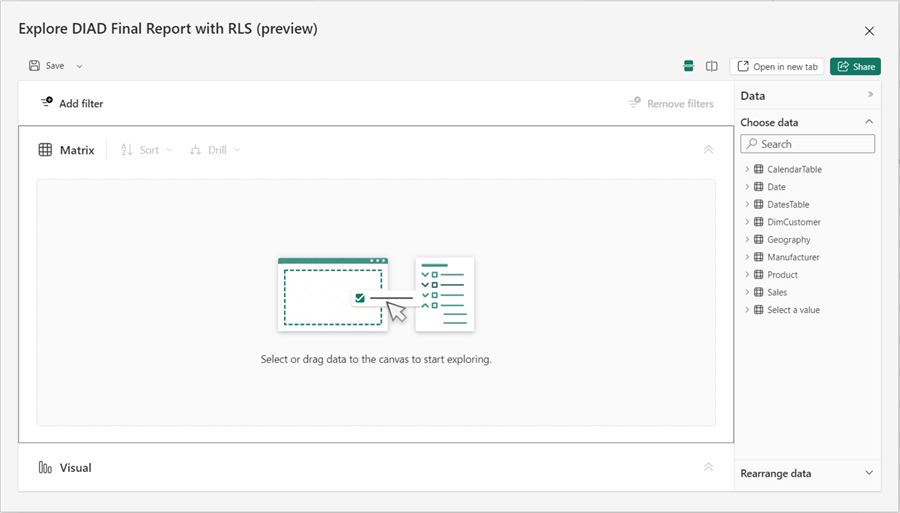Screen dimensions: 900x513
Task: Click the data Search field
Action: (x=808, y=144)
